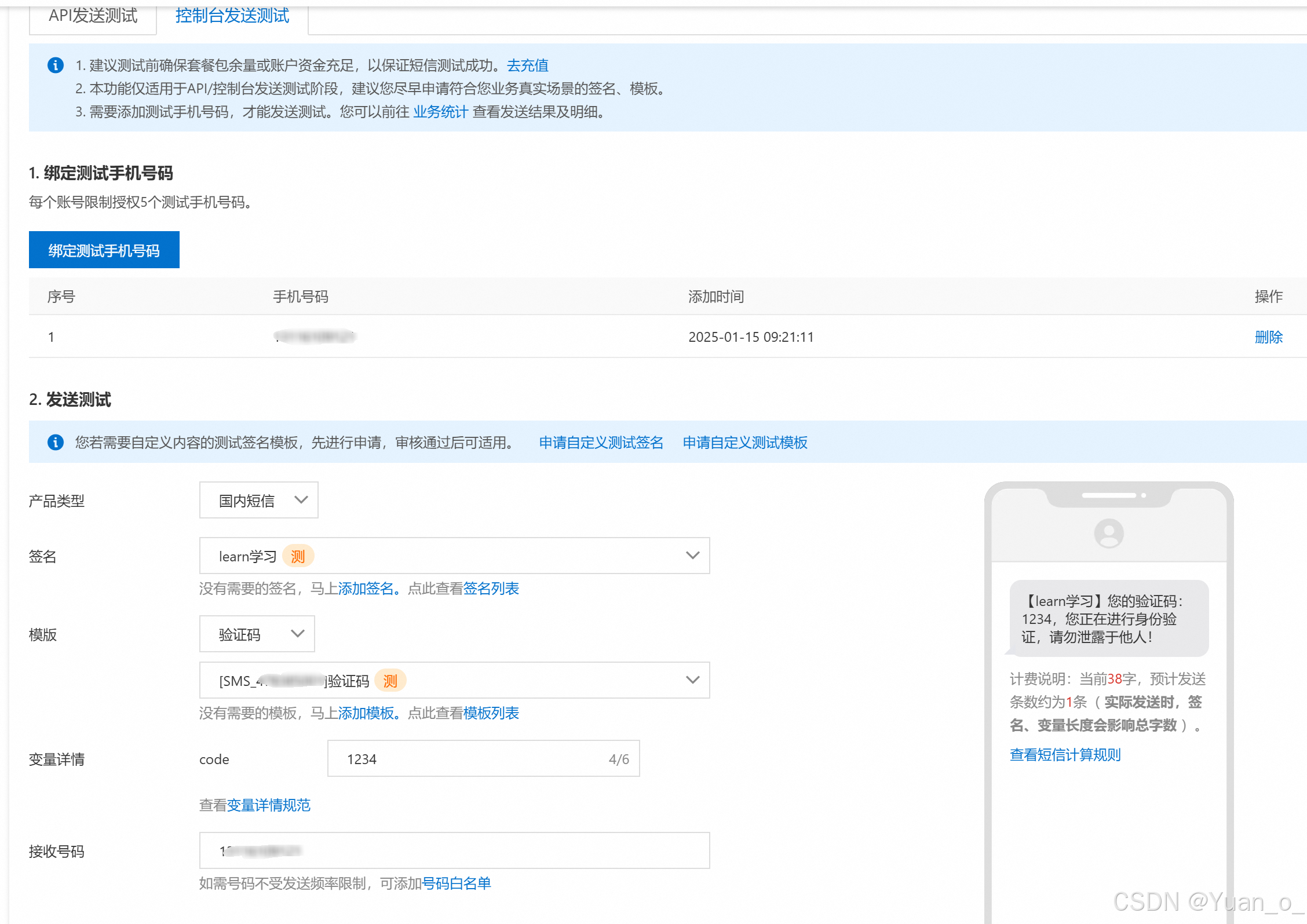Open 查看短信计算规则 link in preview
This screenshot has height=924, width=1307.
(x=1065, y=755)
